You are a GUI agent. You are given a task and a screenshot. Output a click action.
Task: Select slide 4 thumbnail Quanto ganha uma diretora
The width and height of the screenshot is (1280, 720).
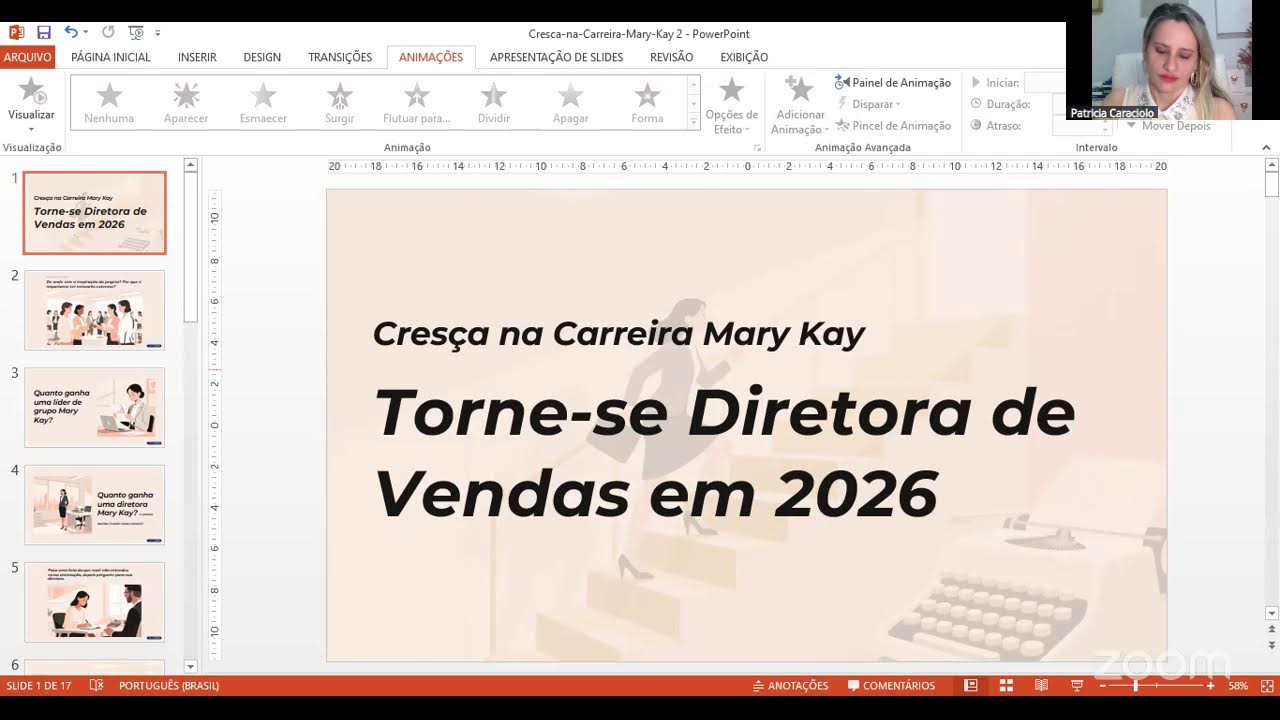[x=95, y=505]
